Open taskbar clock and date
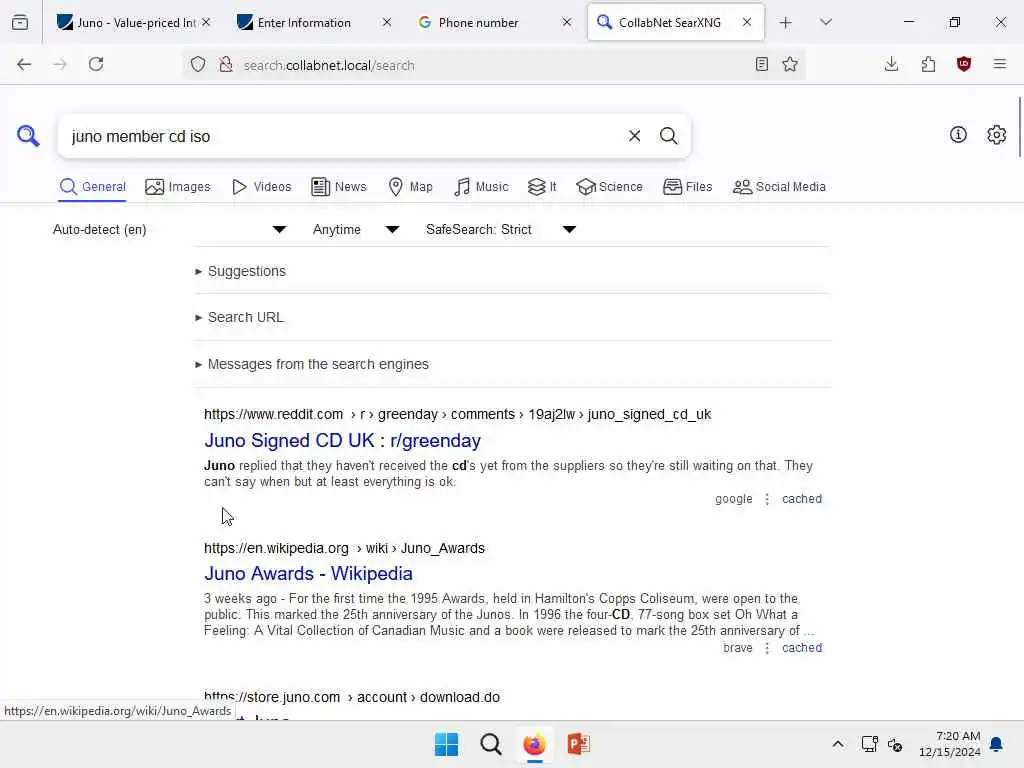 click(x=950, y=744)
